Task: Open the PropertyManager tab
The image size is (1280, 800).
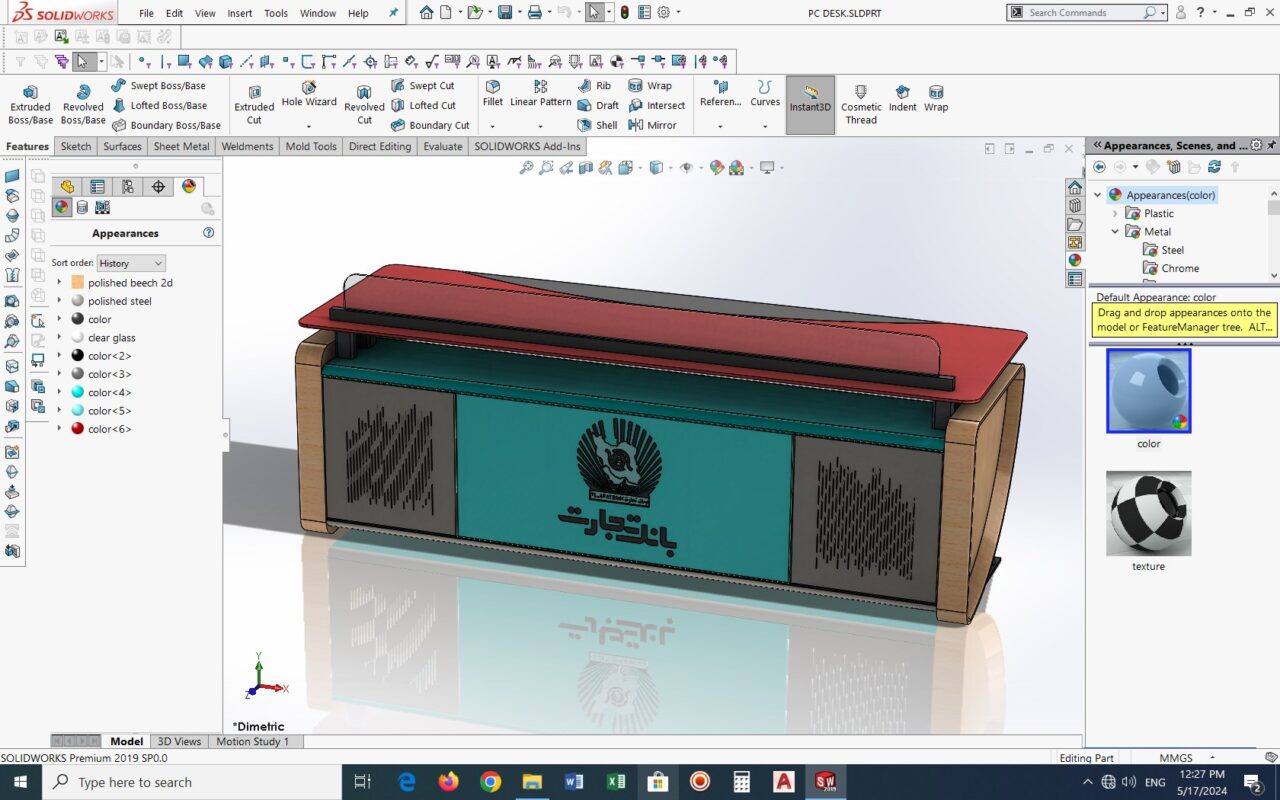Action: coord(97,186)
